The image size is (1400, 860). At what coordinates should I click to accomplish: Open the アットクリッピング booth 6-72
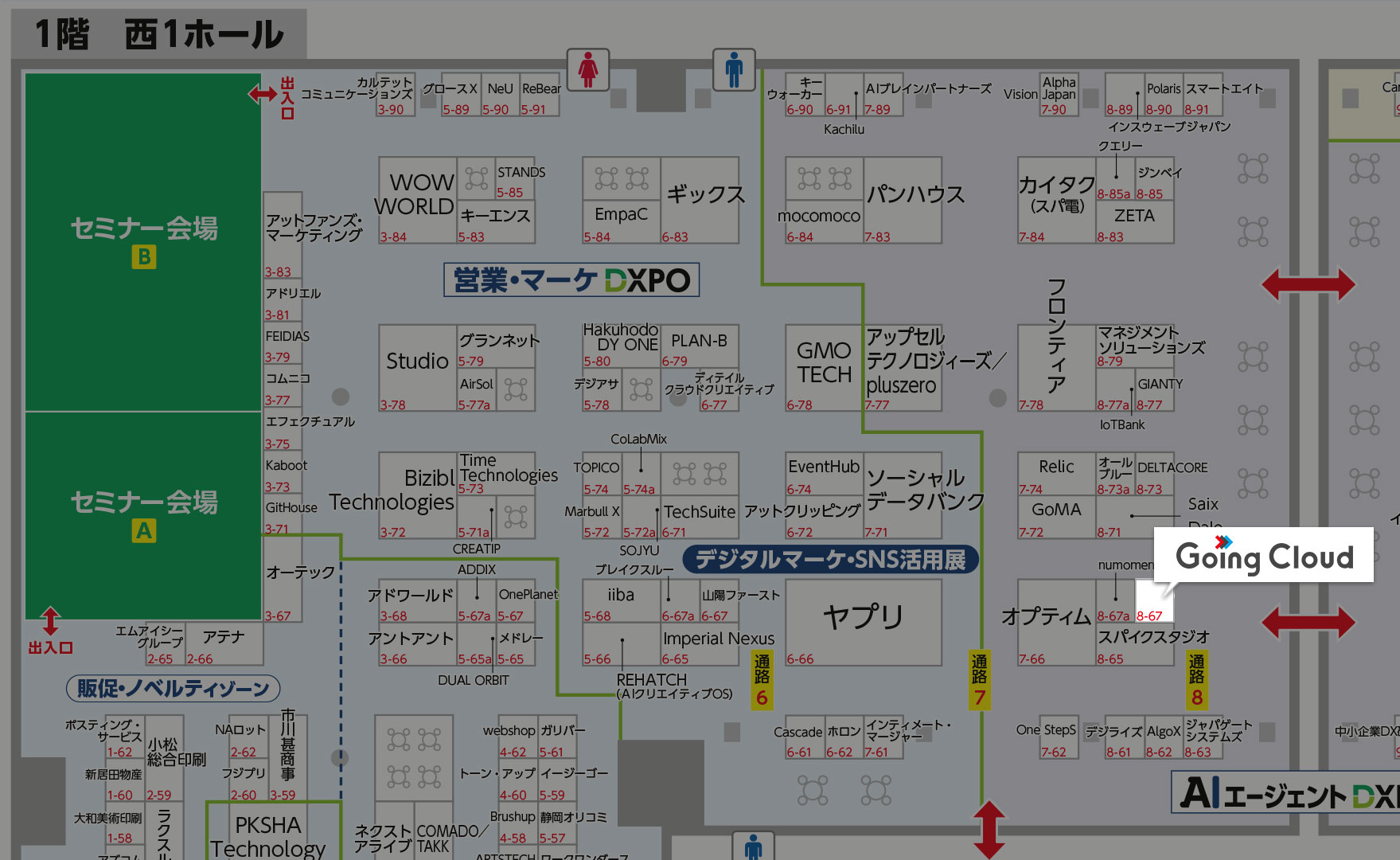tap(825, 518)
